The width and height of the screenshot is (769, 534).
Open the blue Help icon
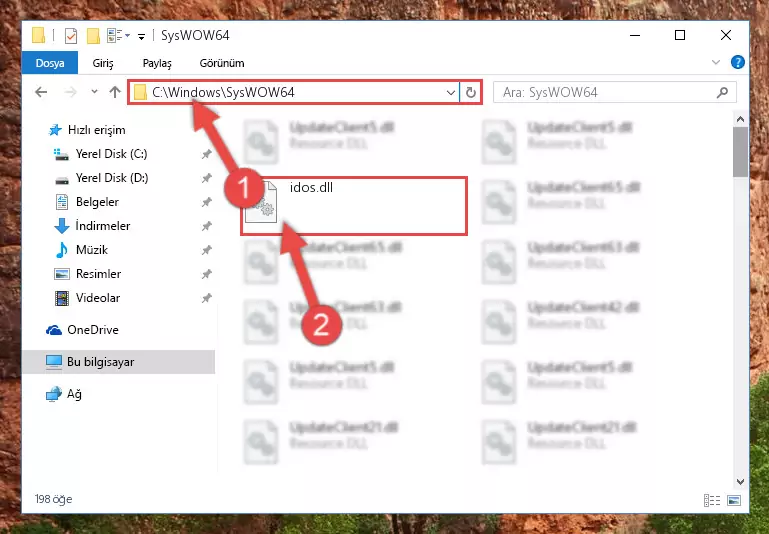[x=737, y=62]
